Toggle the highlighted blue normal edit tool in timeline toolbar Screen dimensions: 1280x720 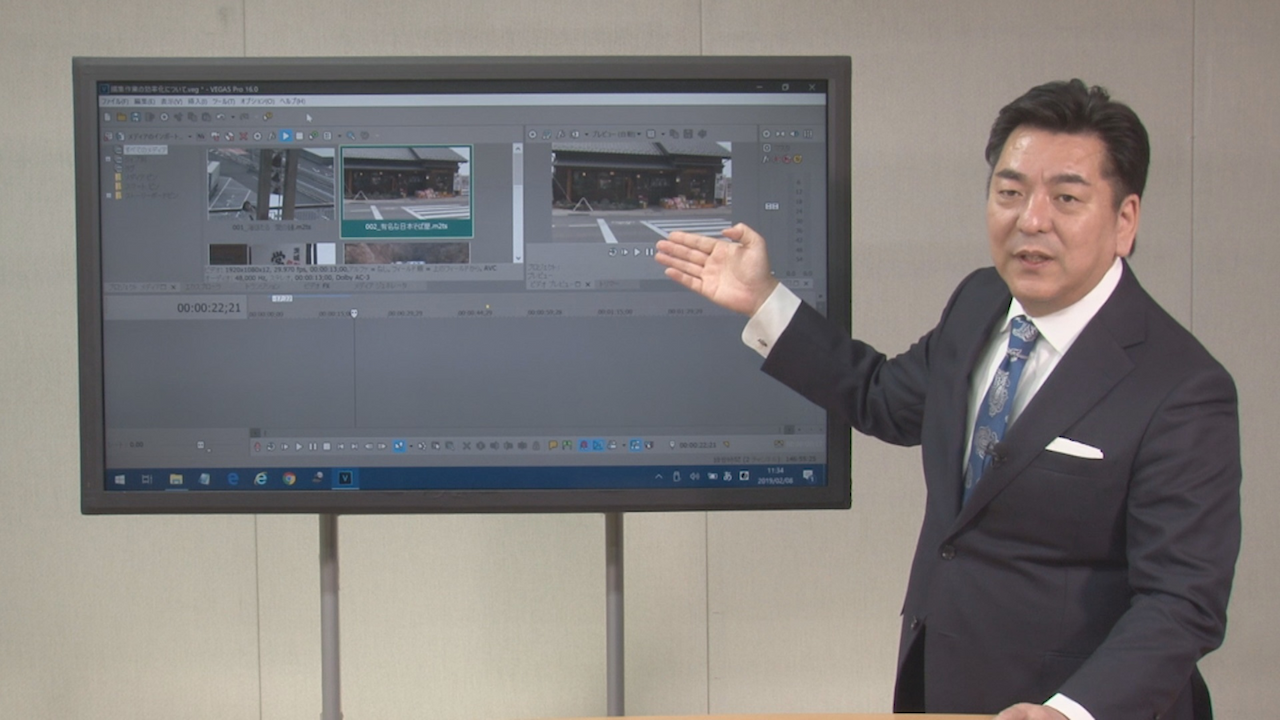coord(398,445)
